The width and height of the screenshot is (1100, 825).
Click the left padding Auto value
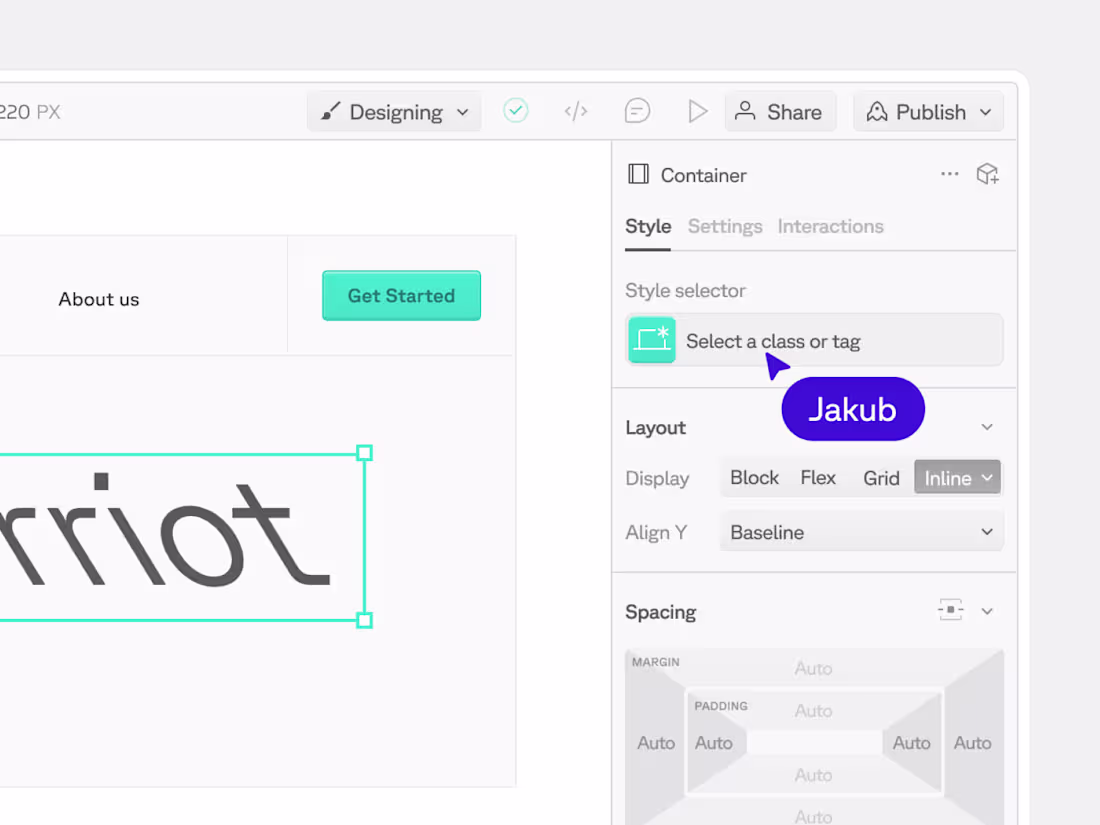[713, 743]
